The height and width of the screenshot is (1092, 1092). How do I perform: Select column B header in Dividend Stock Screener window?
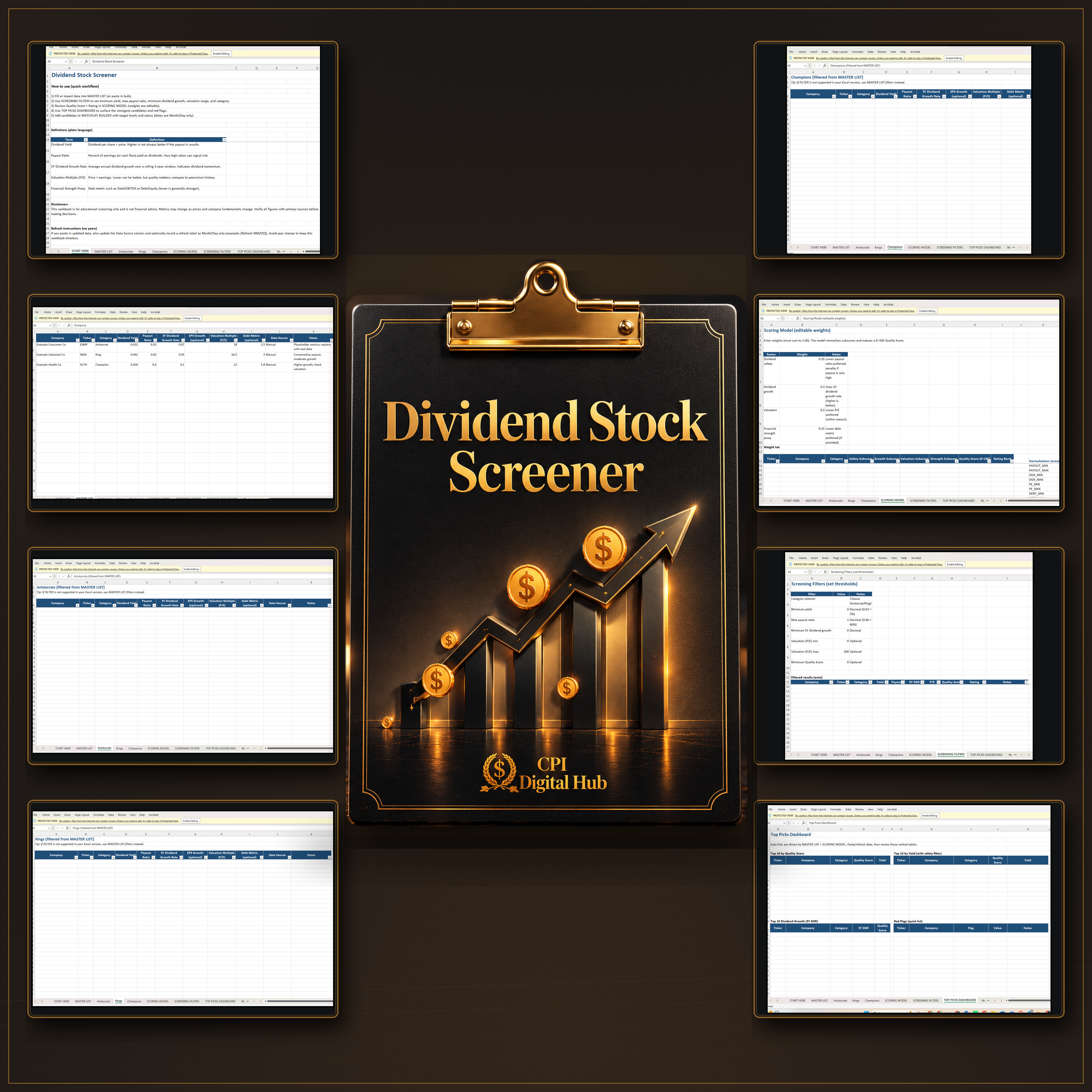[x=157, y=68]
